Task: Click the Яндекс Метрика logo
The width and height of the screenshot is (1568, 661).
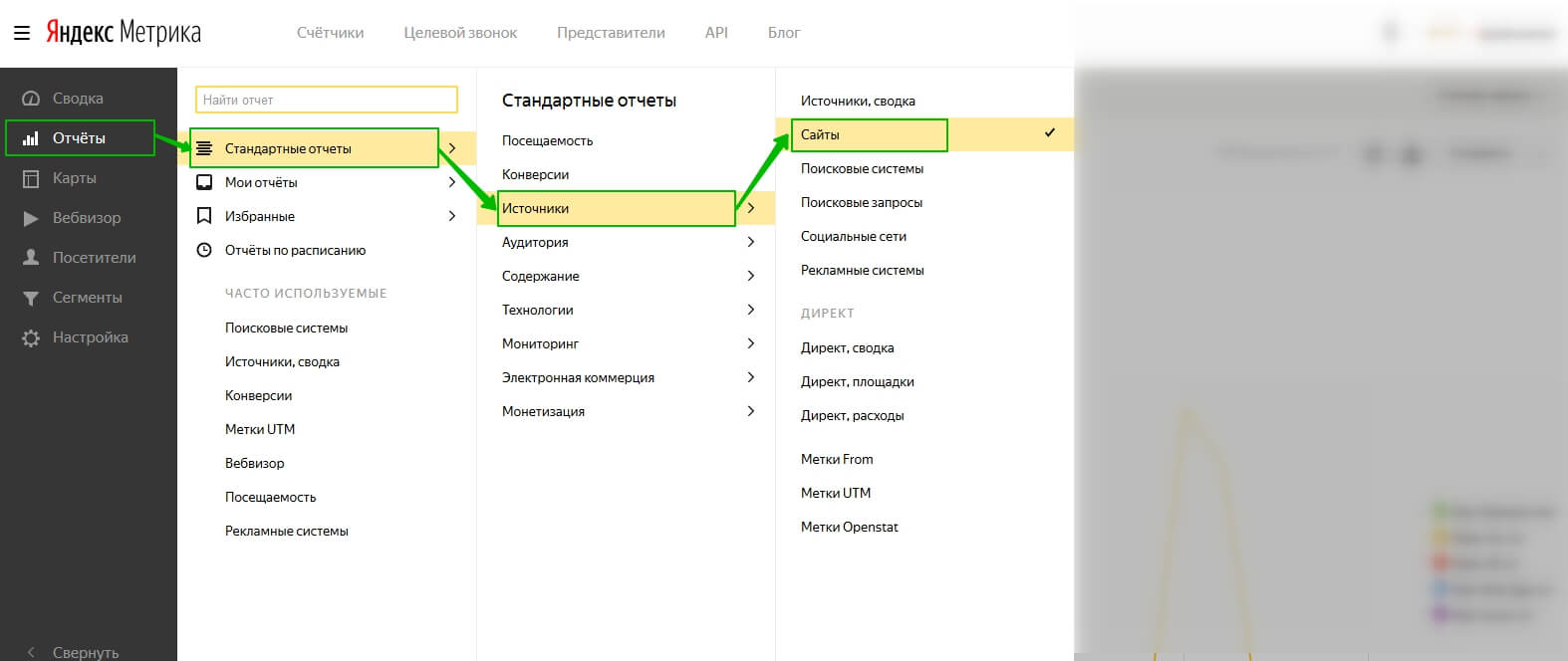Action: coord(124,33)
